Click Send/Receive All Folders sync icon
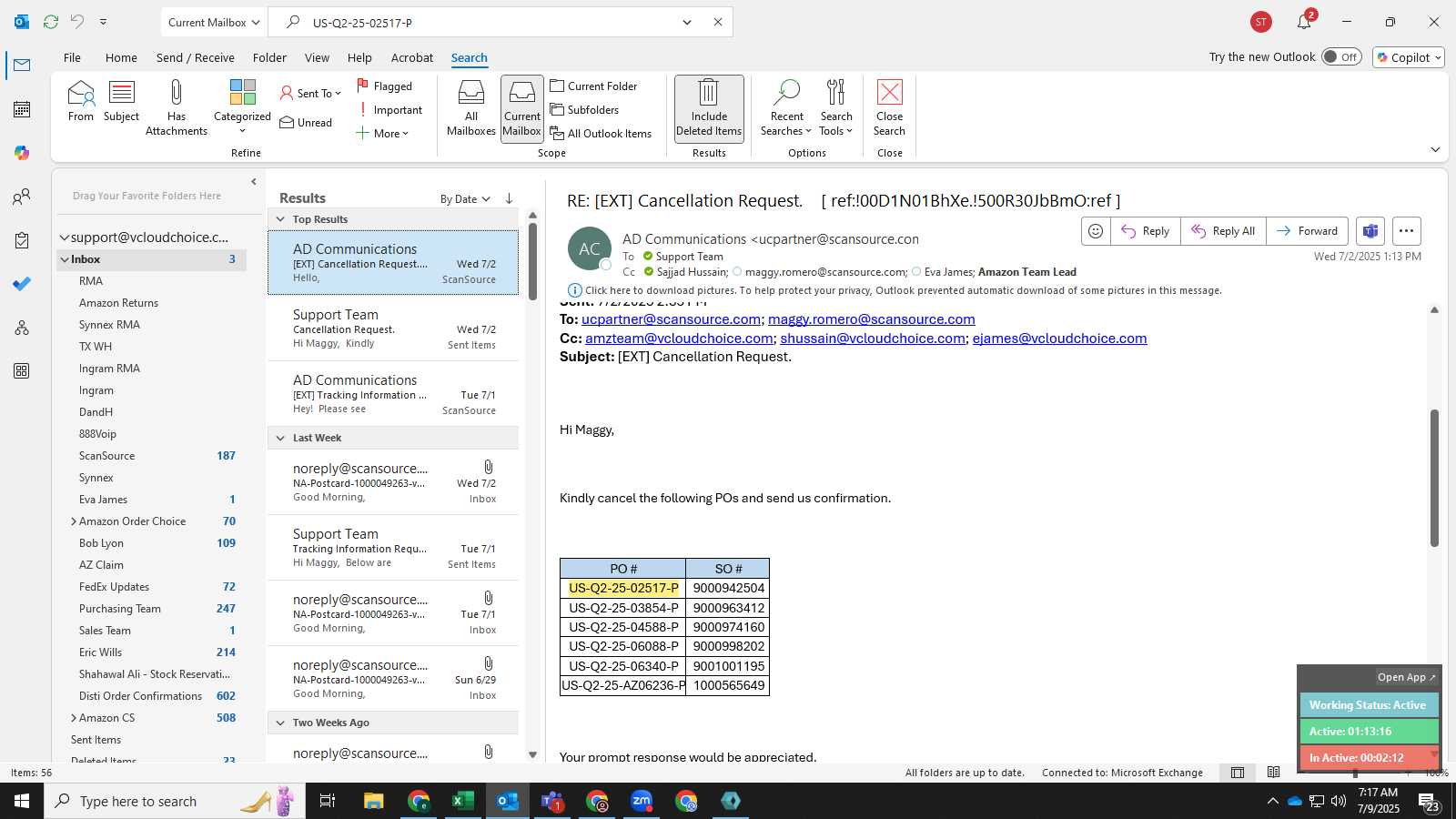This screenshot has width=1456, height=819. (51, 22)
